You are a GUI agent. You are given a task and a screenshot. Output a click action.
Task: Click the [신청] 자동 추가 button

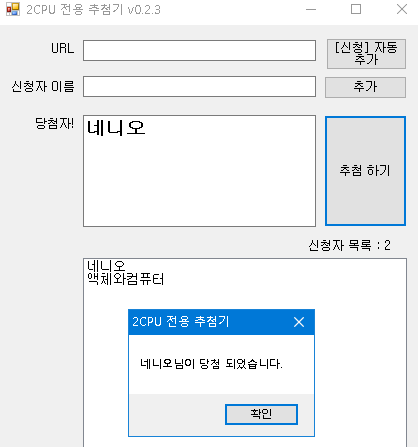pos(366,54)
